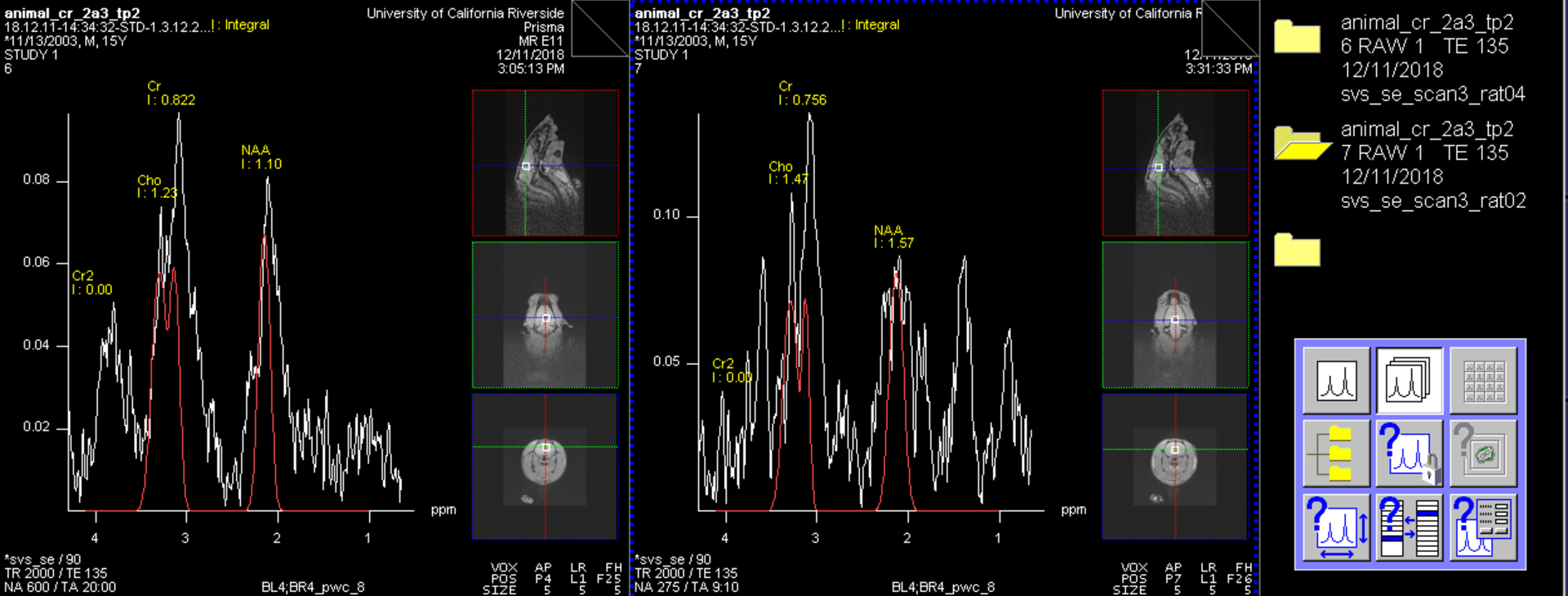Image resolution: width=1568 pixels, height=596 pixels.
Task: Click the list transfer arrows icon
Action: (1409, 527)
